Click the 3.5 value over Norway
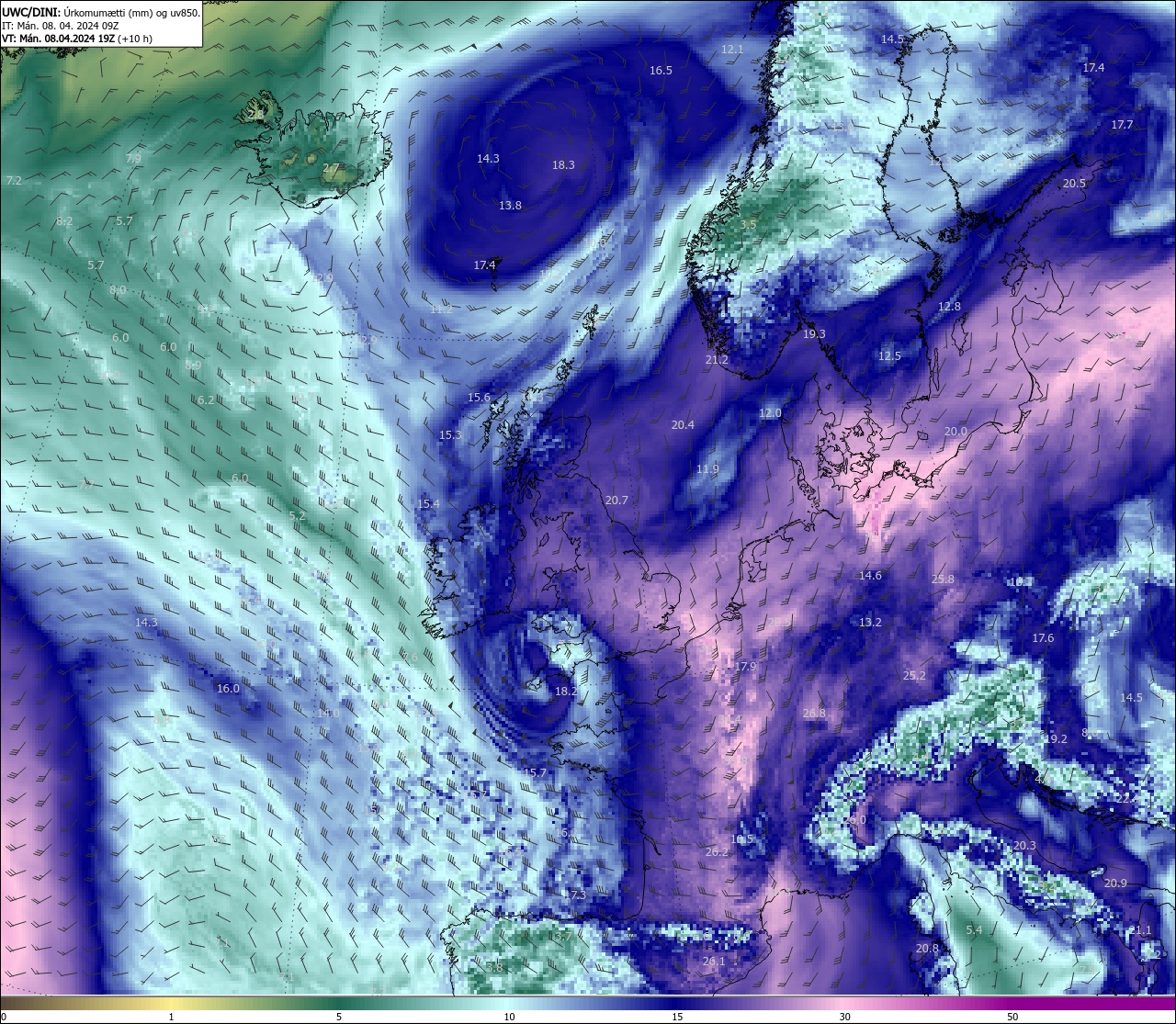The width and height of the screenshot is (1176, 1024). [x=748, y=225]
